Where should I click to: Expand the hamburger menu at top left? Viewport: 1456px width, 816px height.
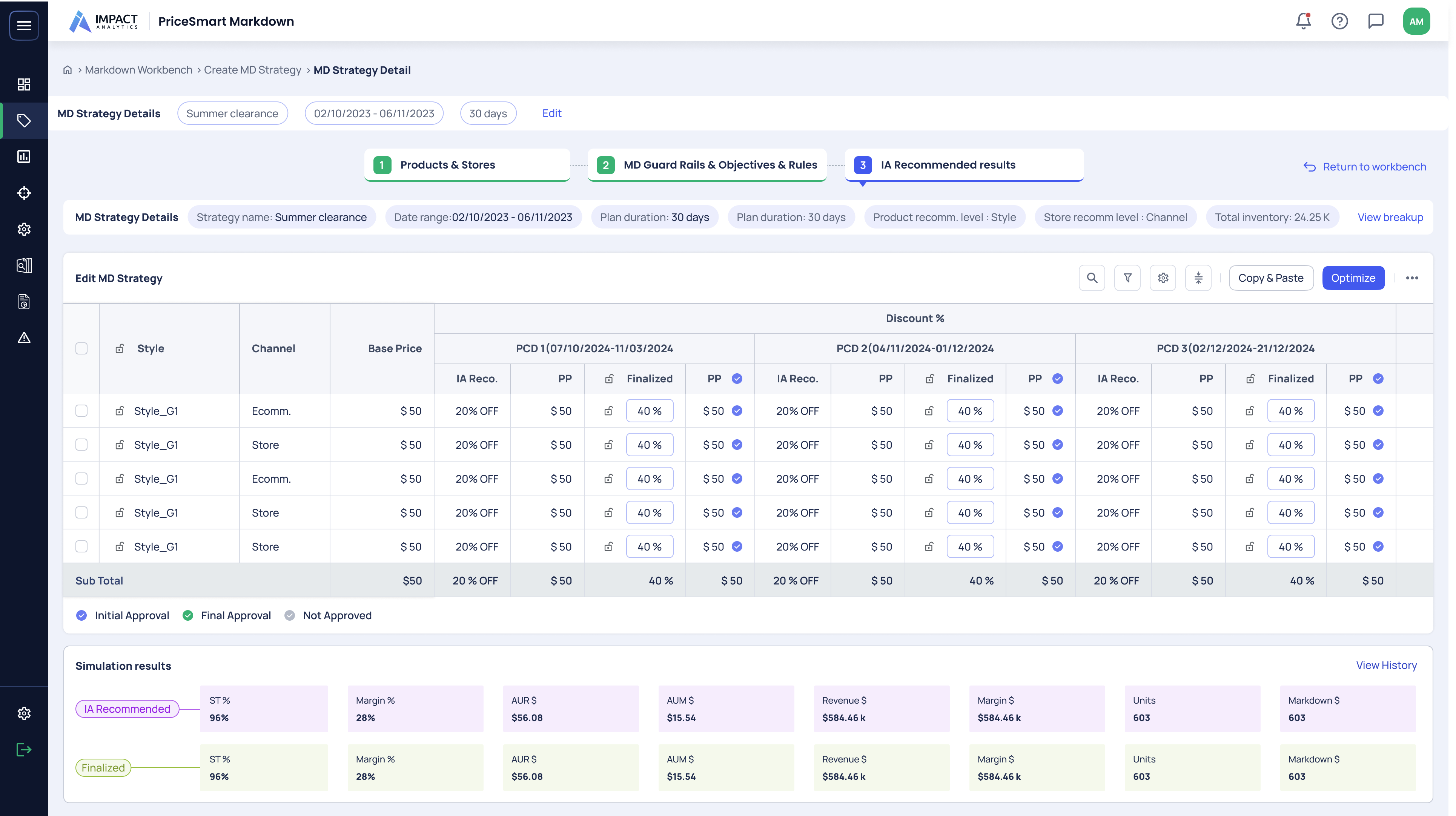(24, 25)
